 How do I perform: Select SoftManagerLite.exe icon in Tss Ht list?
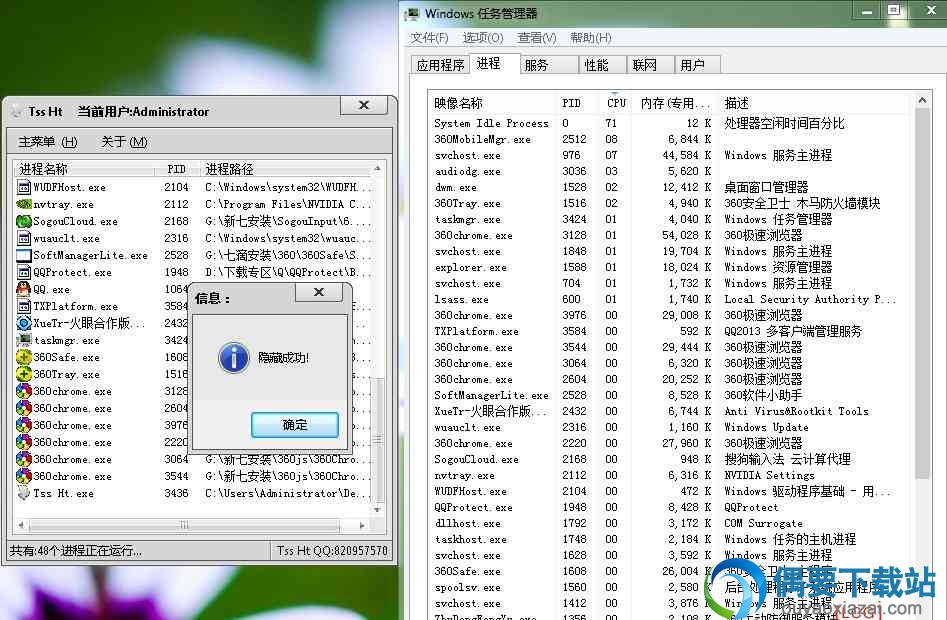24,255
